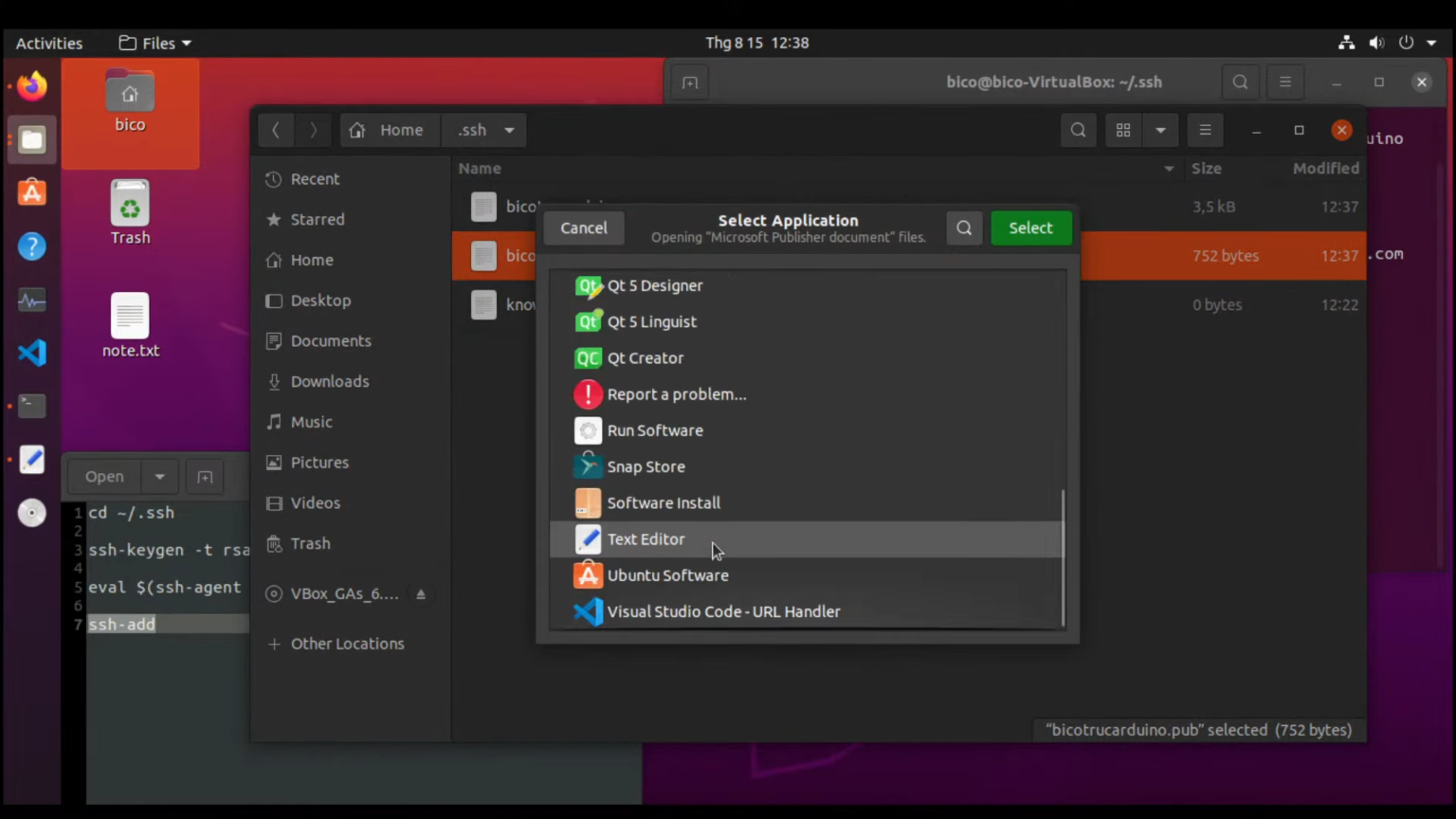Expand the .ssh breadcrumb dropdown
This screenshot has width=1456, height=819.
(x=509, y=130)
